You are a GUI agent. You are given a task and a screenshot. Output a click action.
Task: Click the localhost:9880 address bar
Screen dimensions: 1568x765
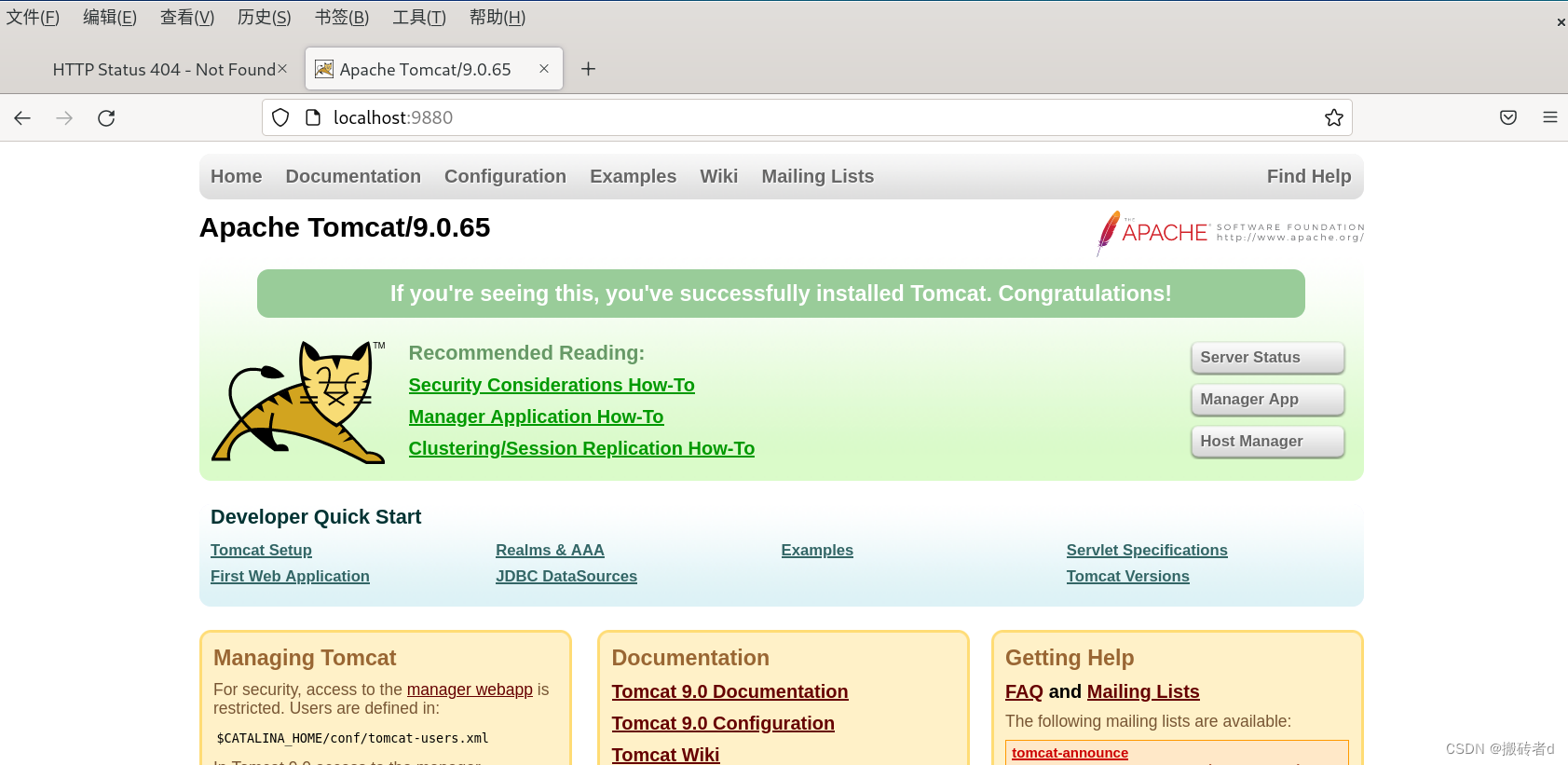[x=807, y=117]
